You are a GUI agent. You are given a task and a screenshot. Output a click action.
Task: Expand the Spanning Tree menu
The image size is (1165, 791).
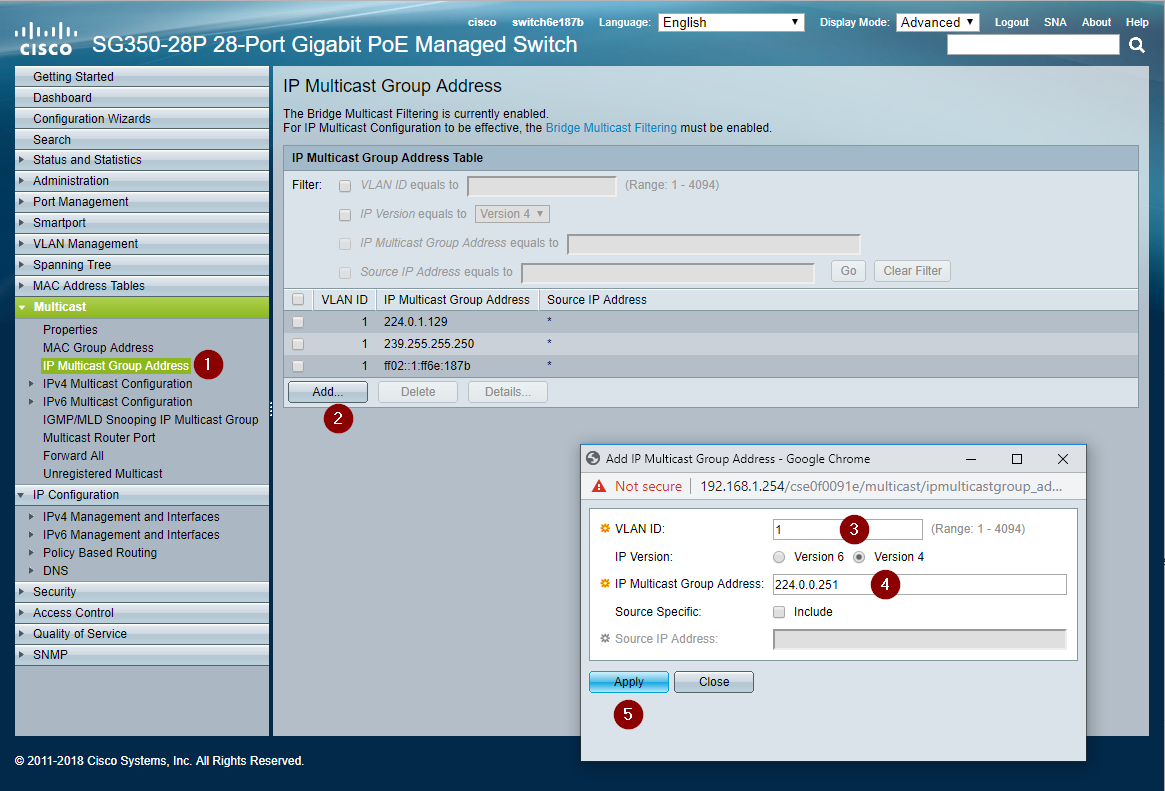(142, 264)
